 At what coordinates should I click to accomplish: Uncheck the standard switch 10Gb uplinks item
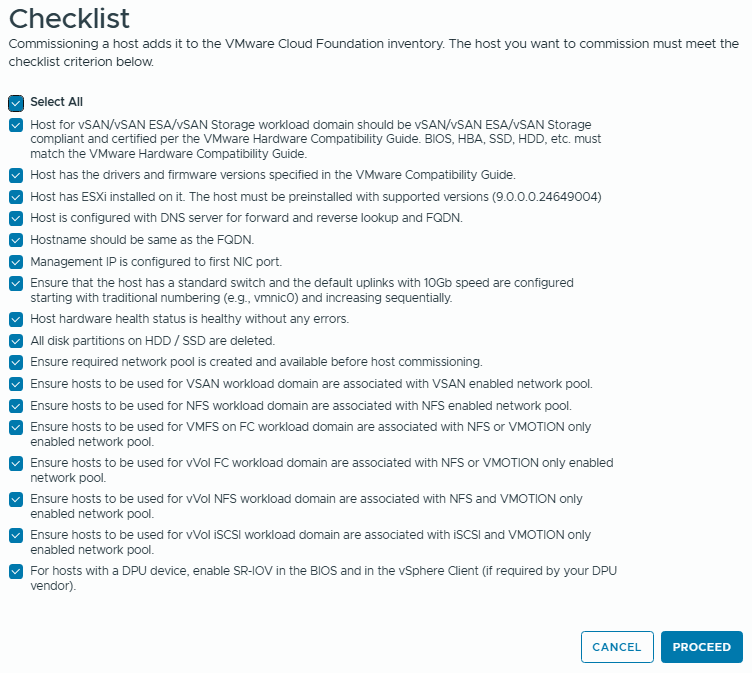pyautogui.click(x=15, y=284)
